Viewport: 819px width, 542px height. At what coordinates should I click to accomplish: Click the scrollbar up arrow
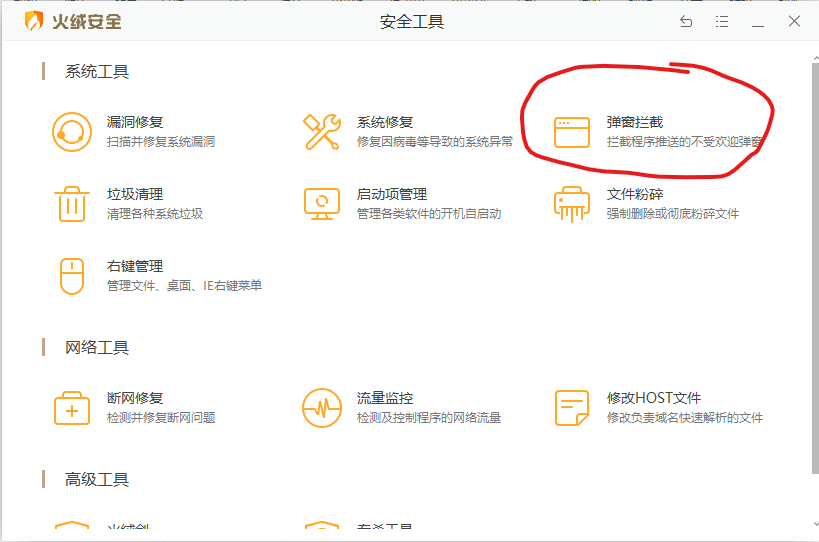click(x=815, y=58)
